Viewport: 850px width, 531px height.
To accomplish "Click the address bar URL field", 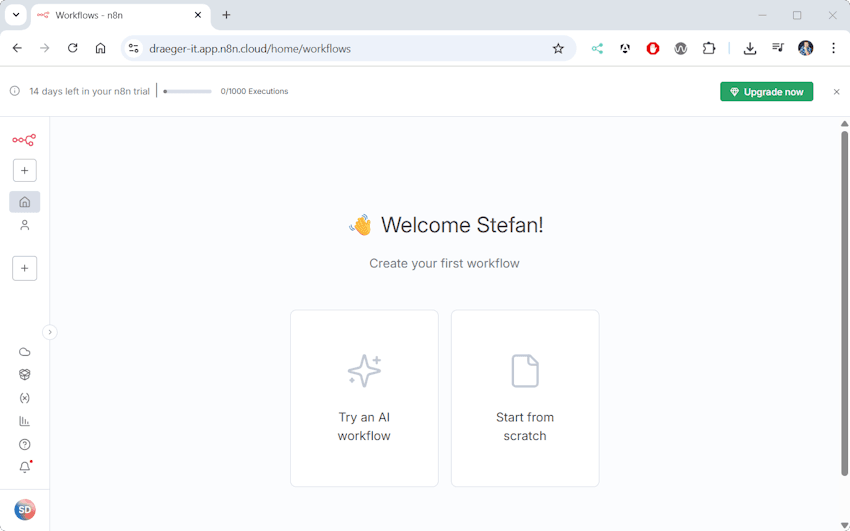I will point(340,48).
